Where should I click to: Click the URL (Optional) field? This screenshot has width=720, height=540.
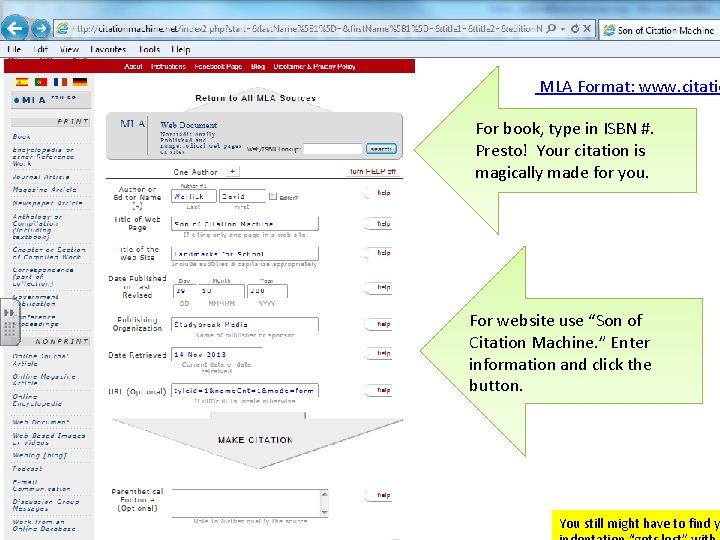(245, 390)
